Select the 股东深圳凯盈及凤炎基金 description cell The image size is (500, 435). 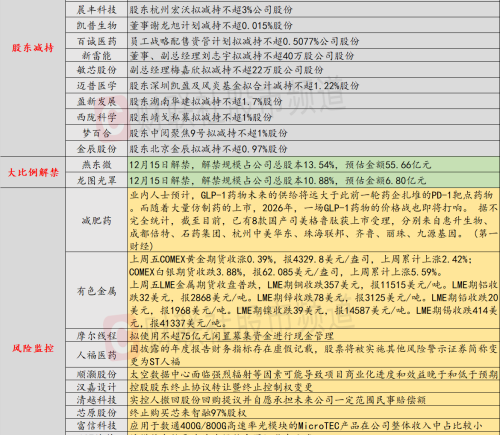coord(314,86)
